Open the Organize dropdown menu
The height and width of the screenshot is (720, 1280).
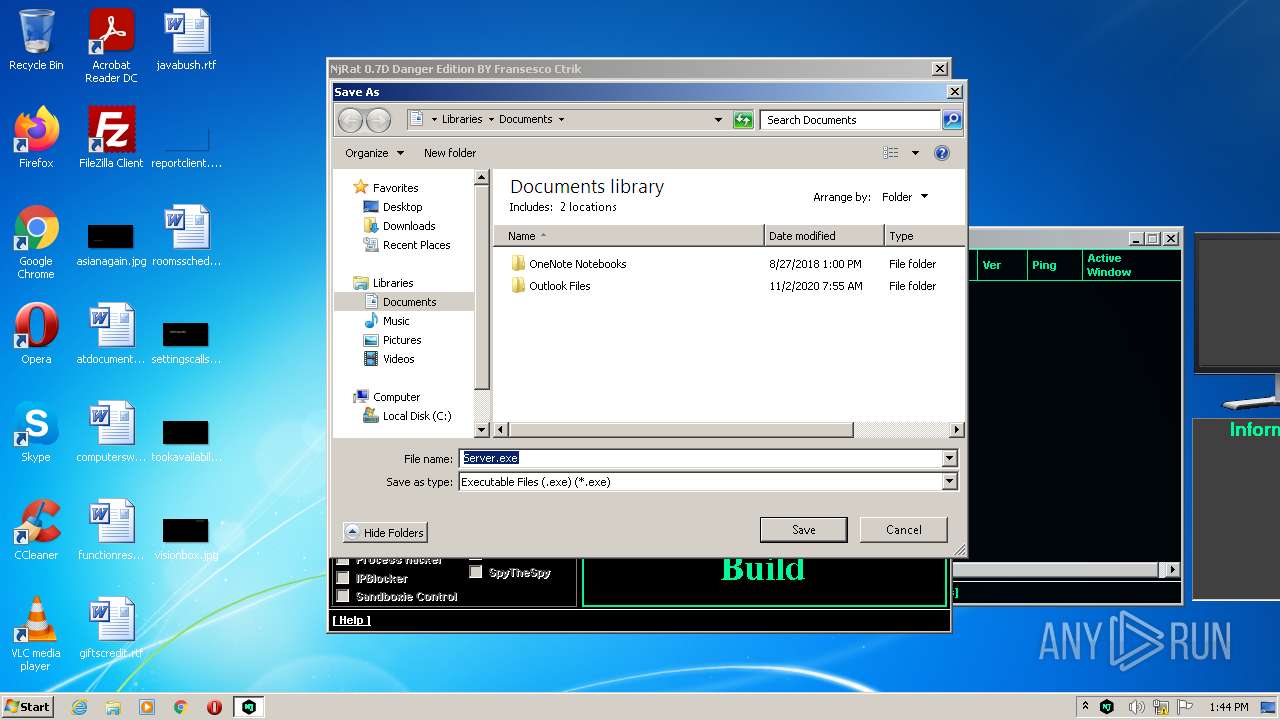pos(375,153)
